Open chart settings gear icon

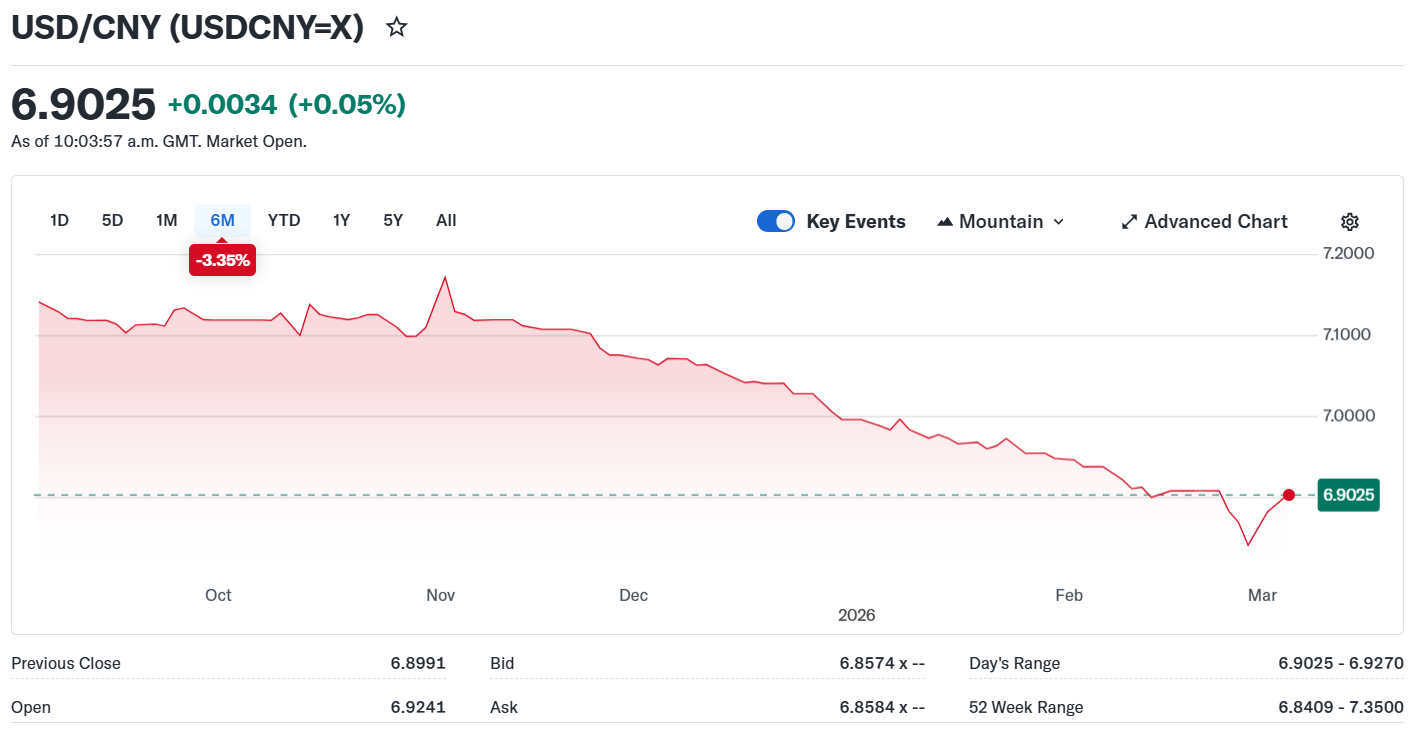click(x=1349, y=222)
